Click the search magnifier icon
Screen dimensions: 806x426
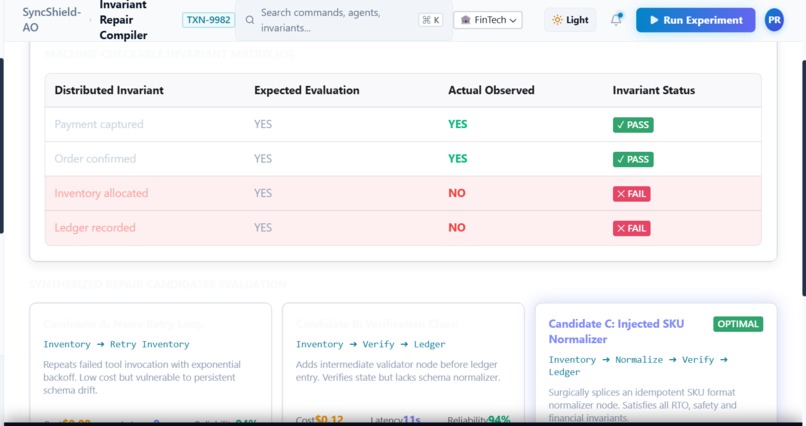click(250, 20)
